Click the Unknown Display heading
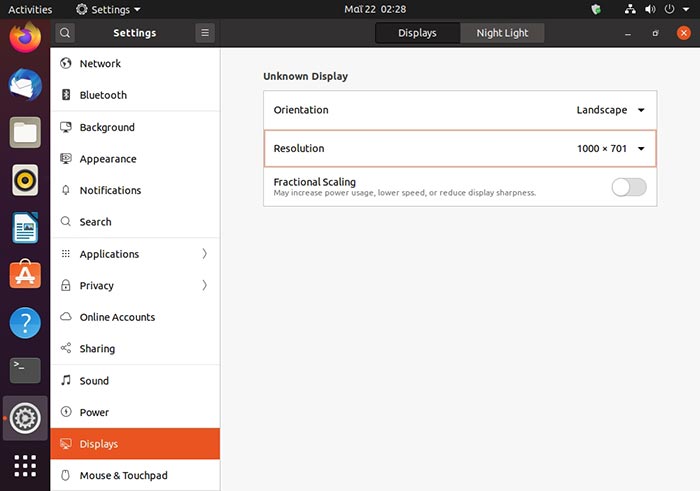Viewport: 700px width, 491px height. pos(305,76)
